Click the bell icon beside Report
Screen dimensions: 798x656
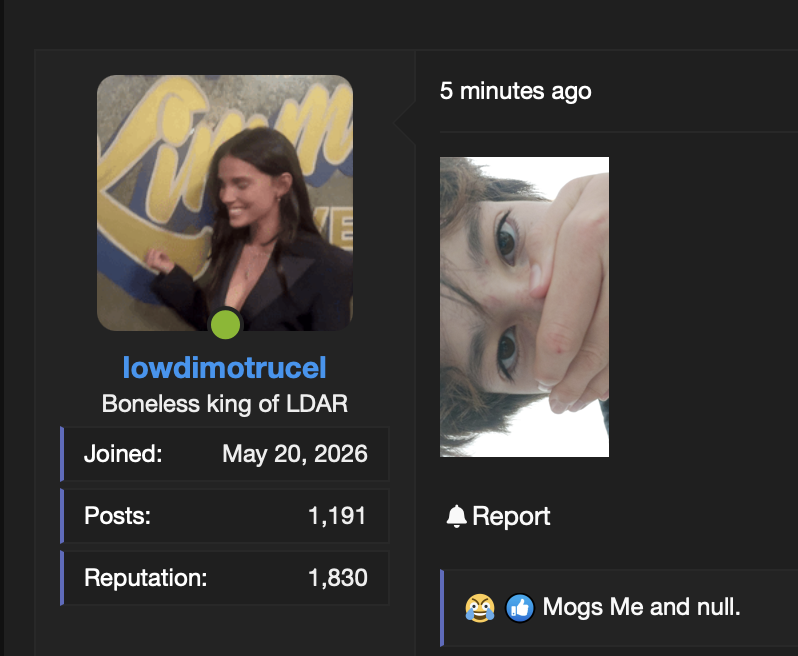457,516
